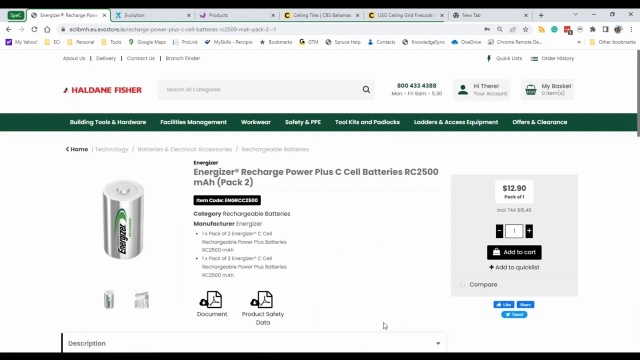
Task: Open the Chrome three-dot menu
Action: [x=631, y=29]
